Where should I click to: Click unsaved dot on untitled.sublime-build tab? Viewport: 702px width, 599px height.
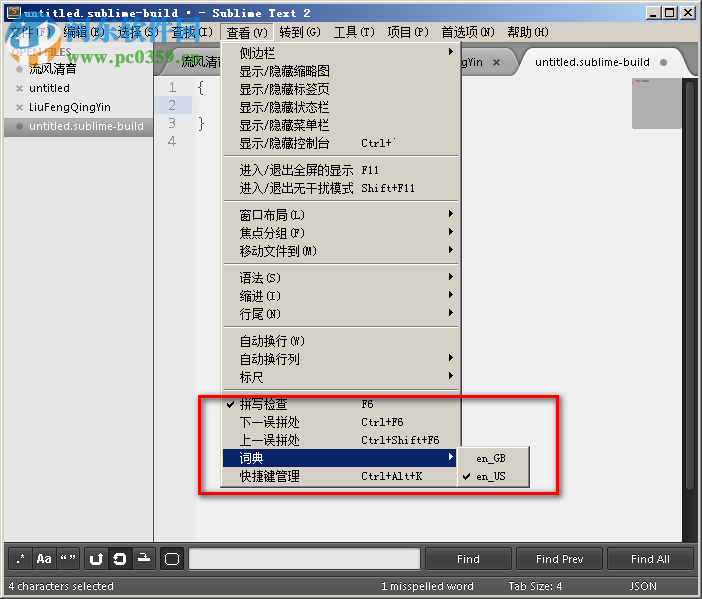(x=663, y=63)
